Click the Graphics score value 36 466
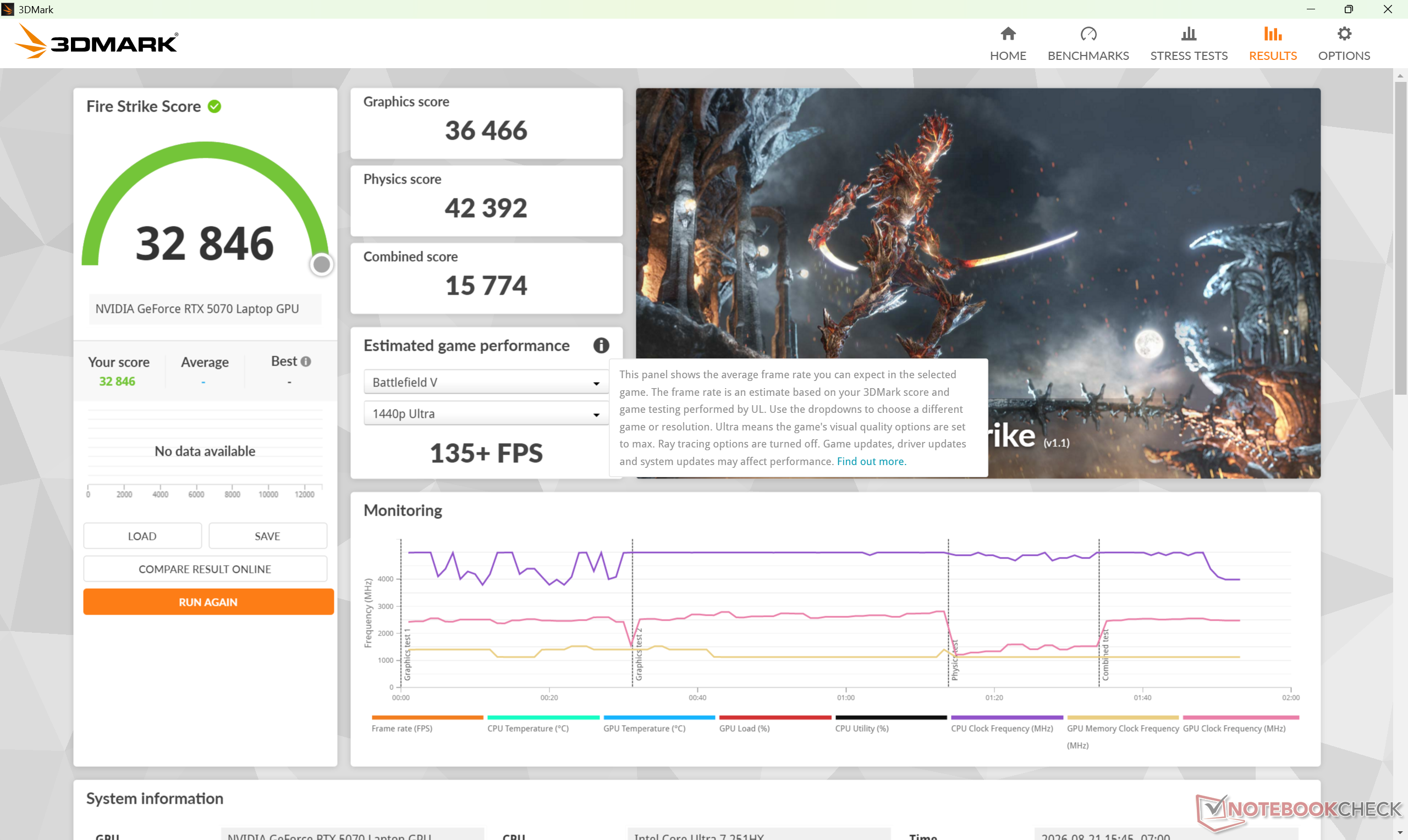This screenshot has height=840, width=1408. coord(486,131)
